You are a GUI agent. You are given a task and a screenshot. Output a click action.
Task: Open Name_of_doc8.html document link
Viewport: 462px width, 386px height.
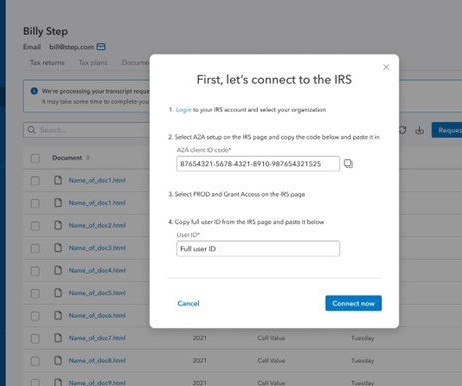tap(97, 360)
